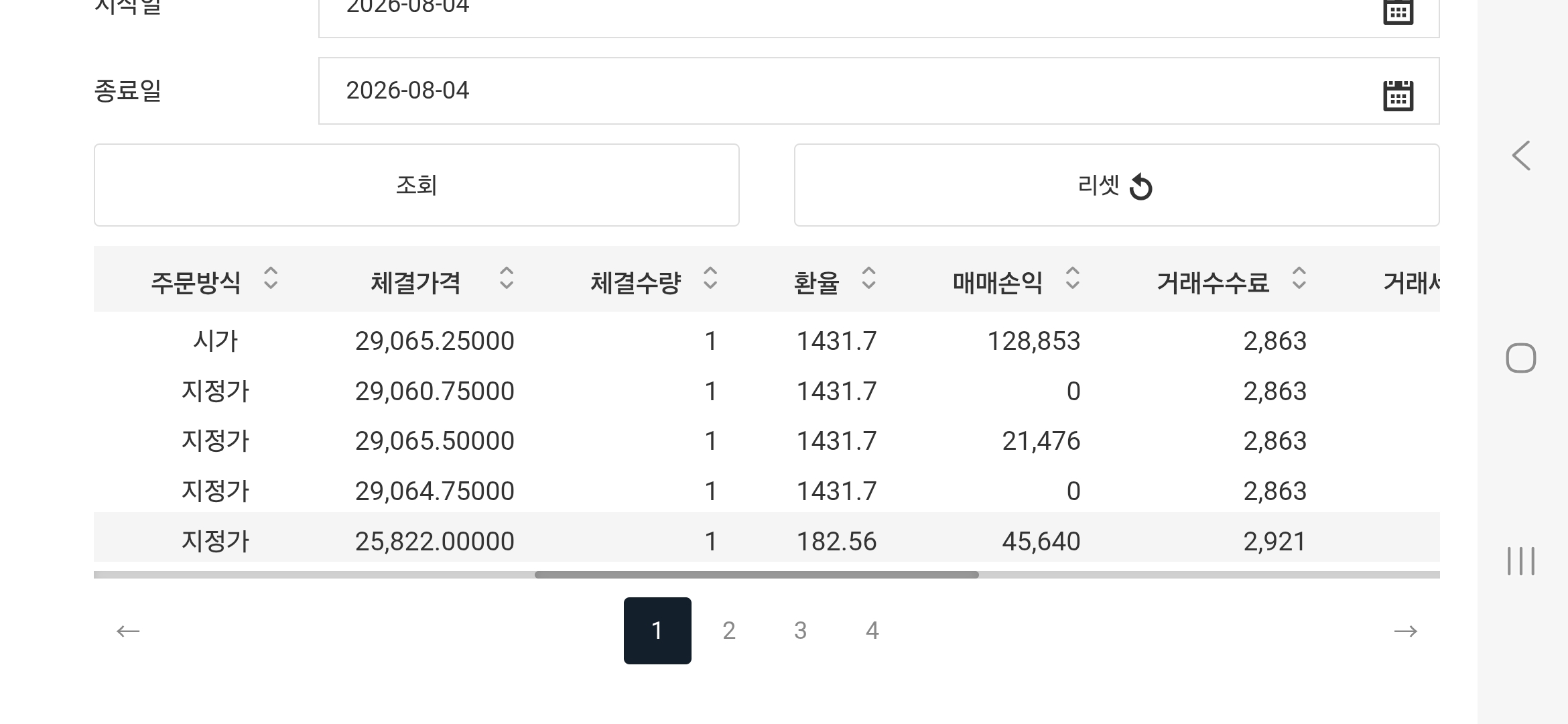
Task: Tap the Android home button
Action: [1520, 358]
